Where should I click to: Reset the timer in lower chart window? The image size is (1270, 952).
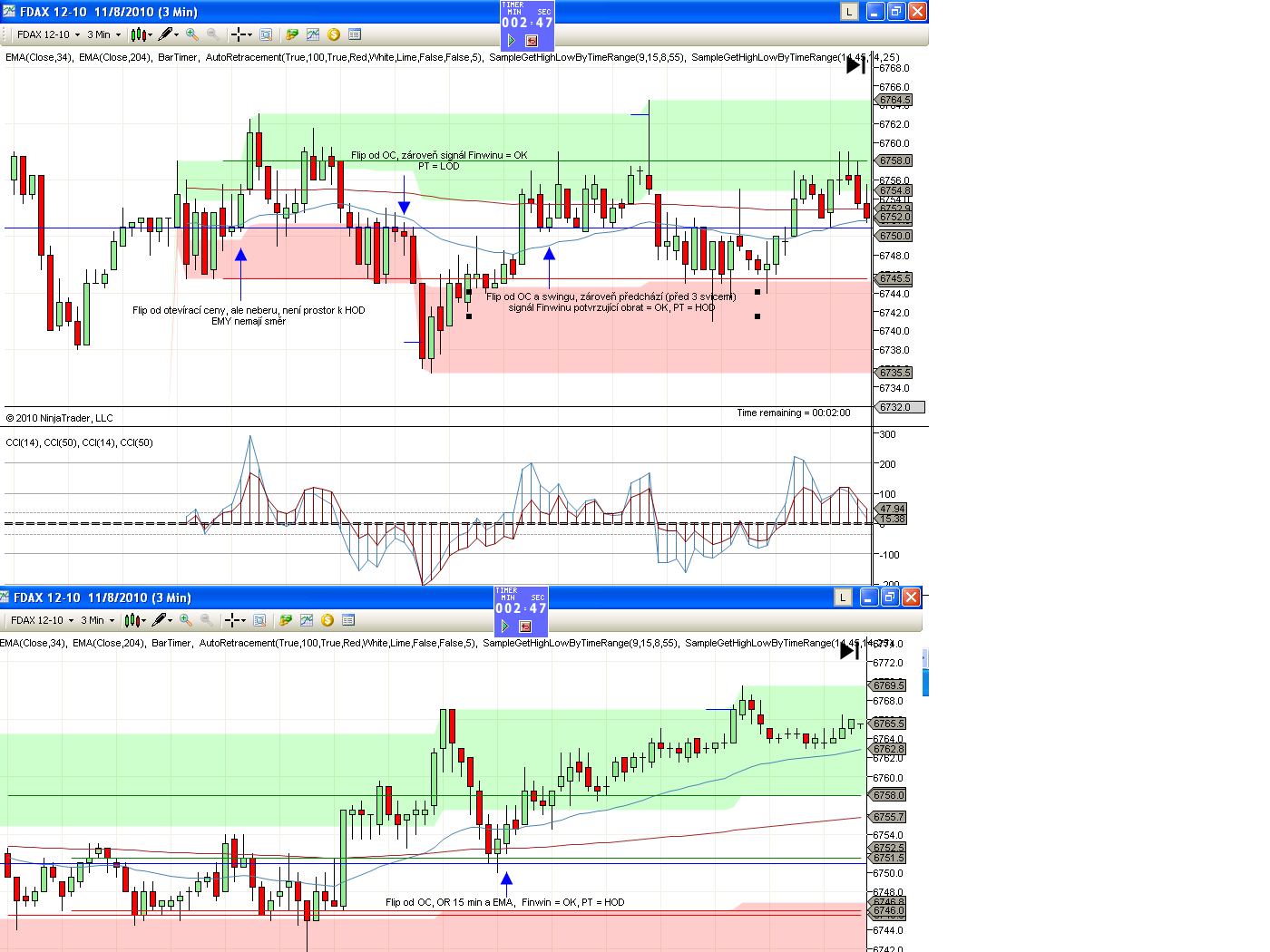coord(525,626)
